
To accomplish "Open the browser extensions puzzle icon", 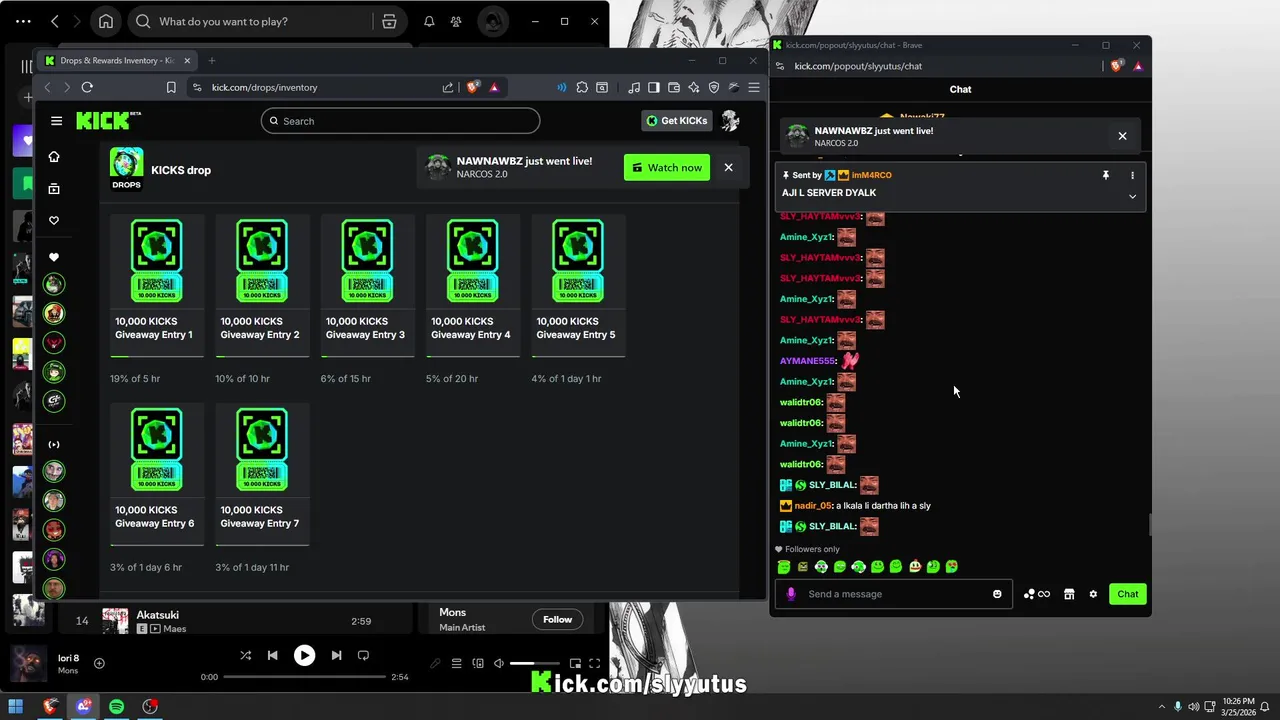I will pos(582,88).
